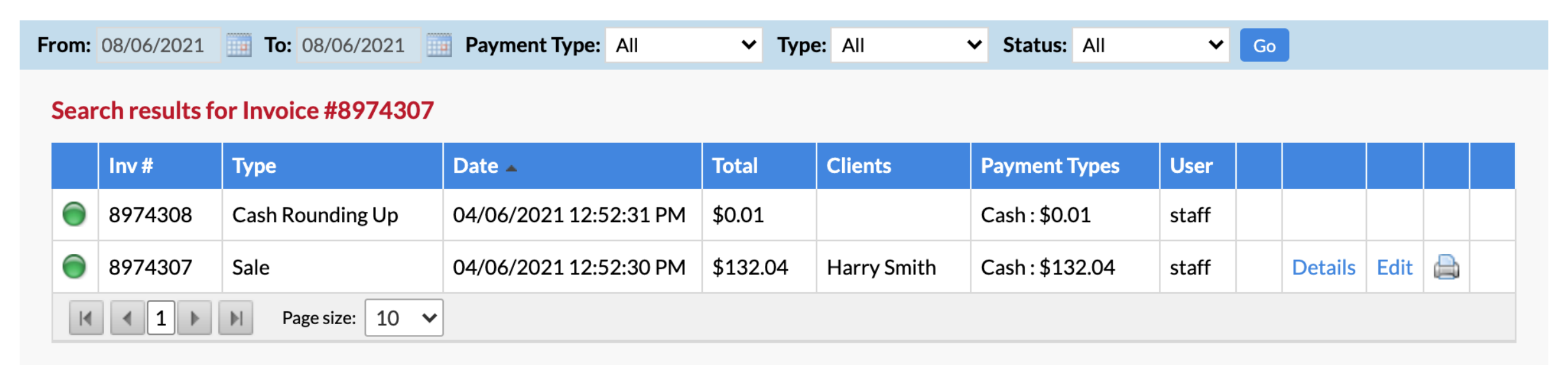Open the To date calendar picker

[x=439, y=45]
